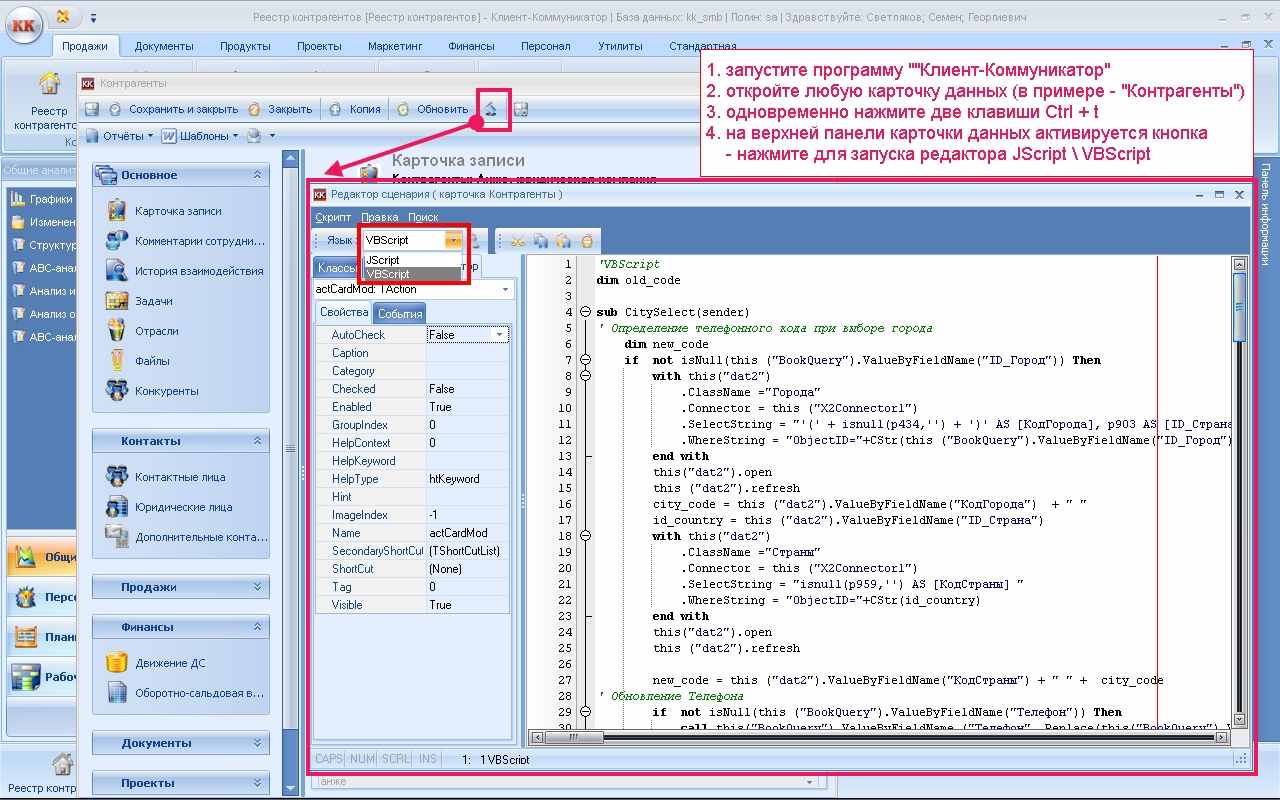Open История взаимодействия item
Image resolution: width=1280 pixels, height=800 pixels.
pyautogui.click(x=186, y=271)
